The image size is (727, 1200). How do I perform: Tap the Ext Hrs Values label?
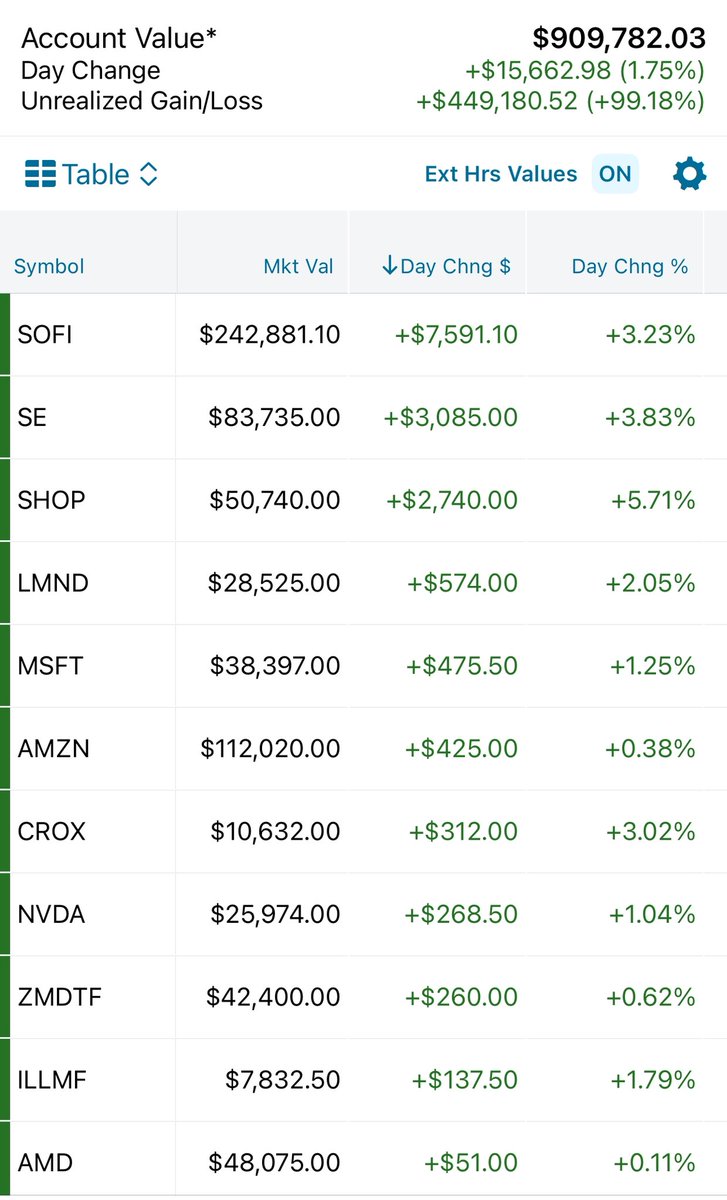pyautogui.click(x=501, y=174)
